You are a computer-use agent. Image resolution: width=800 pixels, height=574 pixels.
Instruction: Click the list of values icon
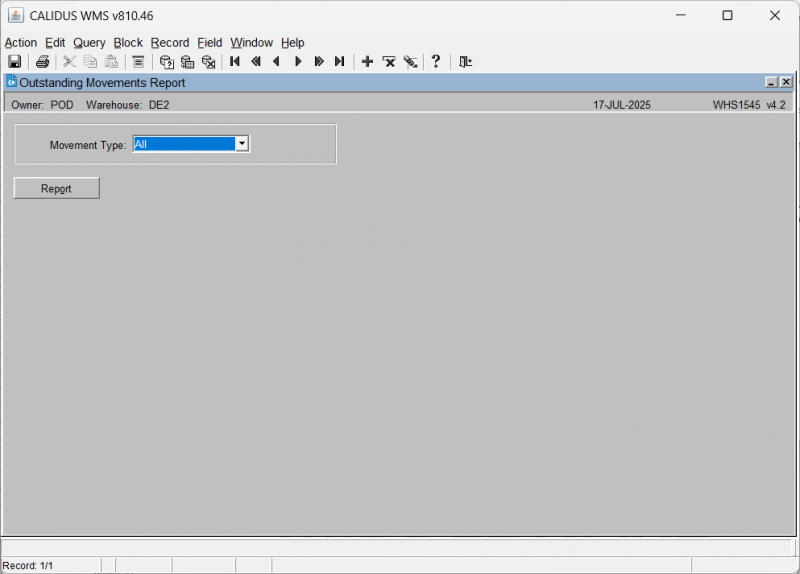click(x=138, y=62)
